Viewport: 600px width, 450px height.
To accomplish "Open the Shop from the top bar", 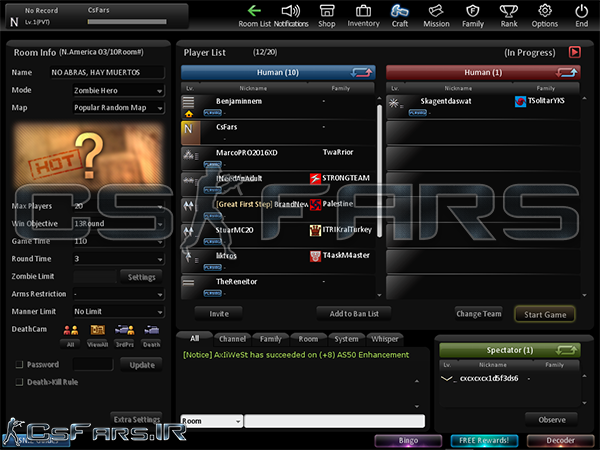I will (x=327, y=15).
